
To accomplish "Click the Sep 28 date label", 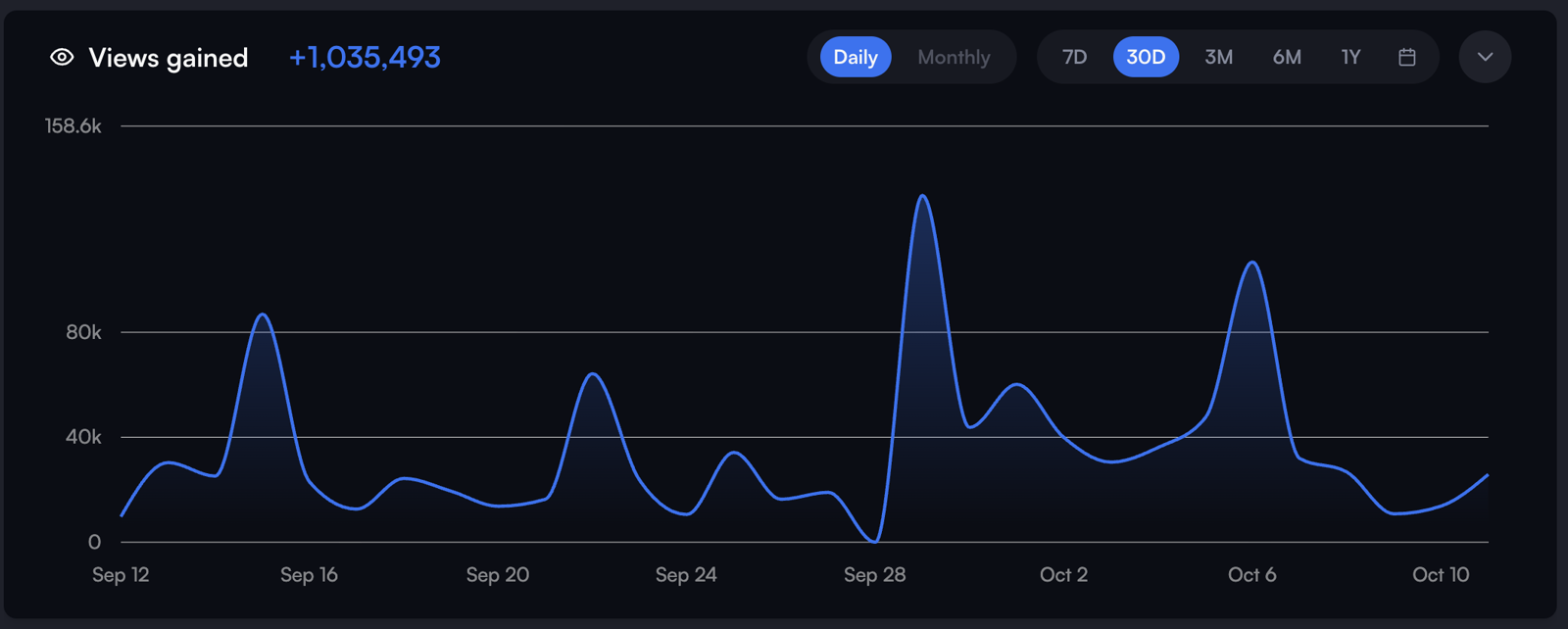I will click(x=875, y=575).
